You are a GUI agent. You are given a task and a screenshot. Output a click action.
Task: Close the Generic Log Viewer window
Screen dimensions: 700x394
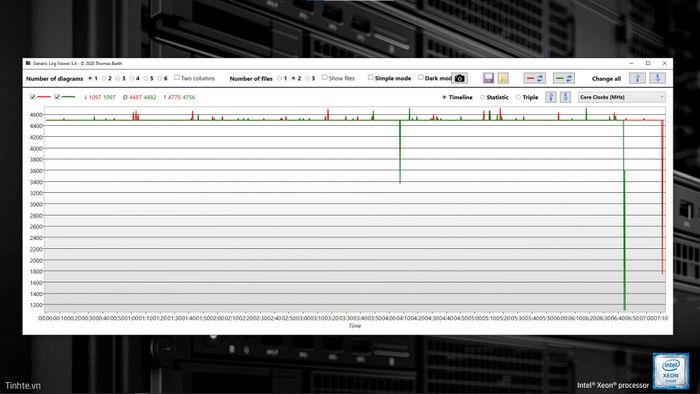point(664,63)
